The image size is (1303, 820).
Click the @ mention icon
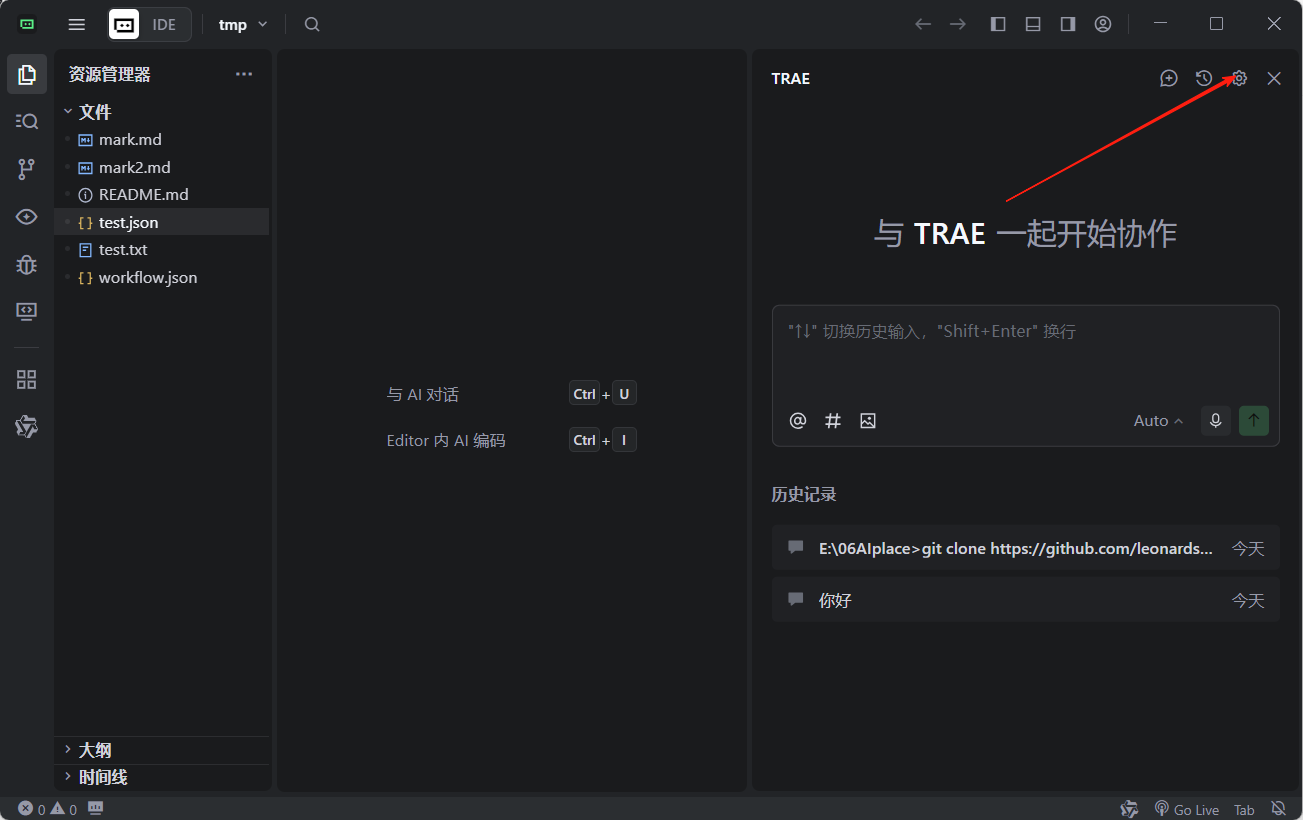798,421
